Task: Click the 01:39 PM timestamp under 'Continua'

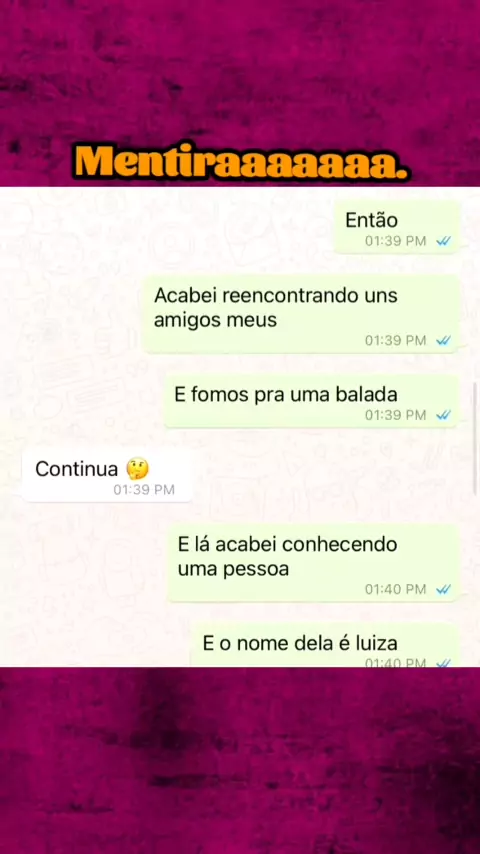Action: coord(144,490)
